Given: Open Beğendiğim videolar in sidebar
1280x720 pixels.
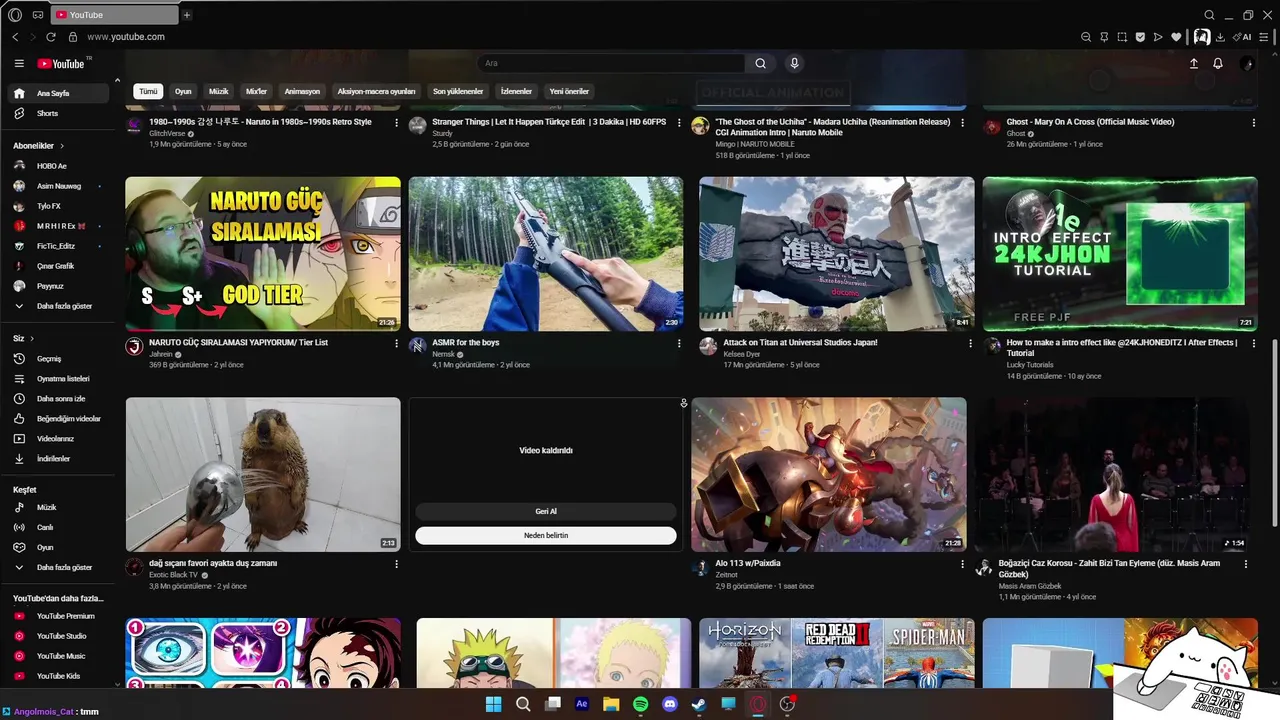Looking at the screenshot, I should tap(60, 418).
